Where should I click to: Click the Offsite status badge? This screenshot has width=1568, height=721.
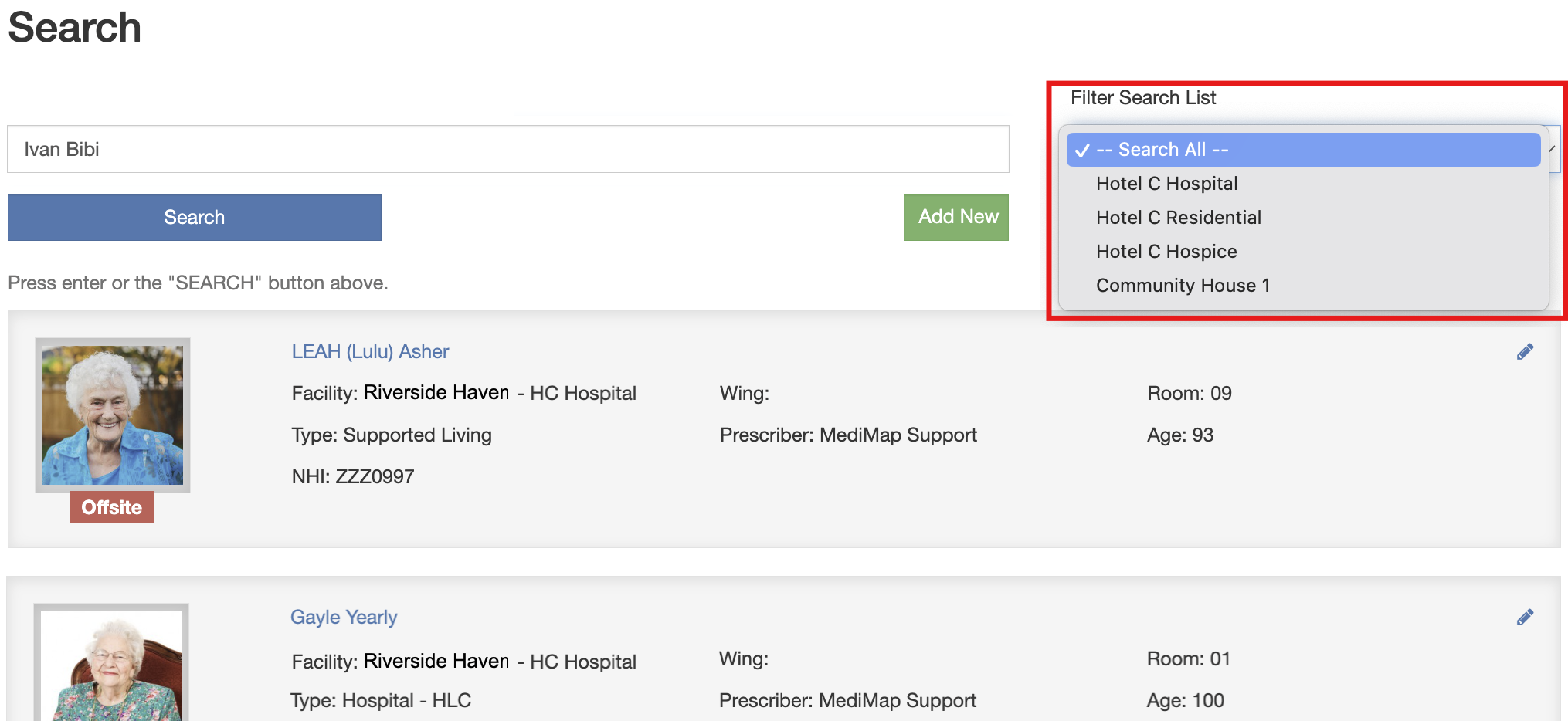point(111,507)
